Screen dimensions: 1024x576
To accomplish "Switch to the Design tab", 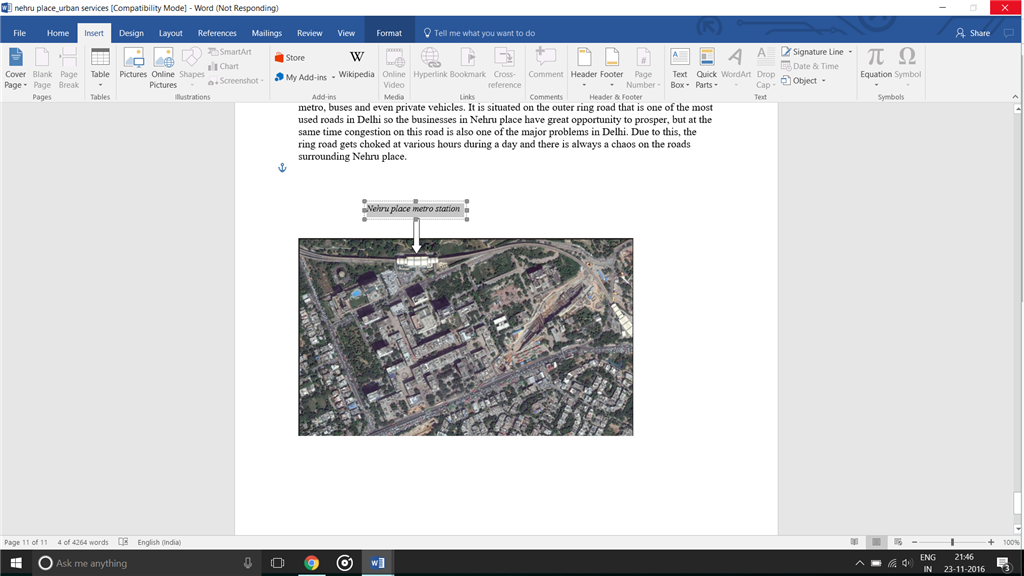I will [x=131, y=33].
